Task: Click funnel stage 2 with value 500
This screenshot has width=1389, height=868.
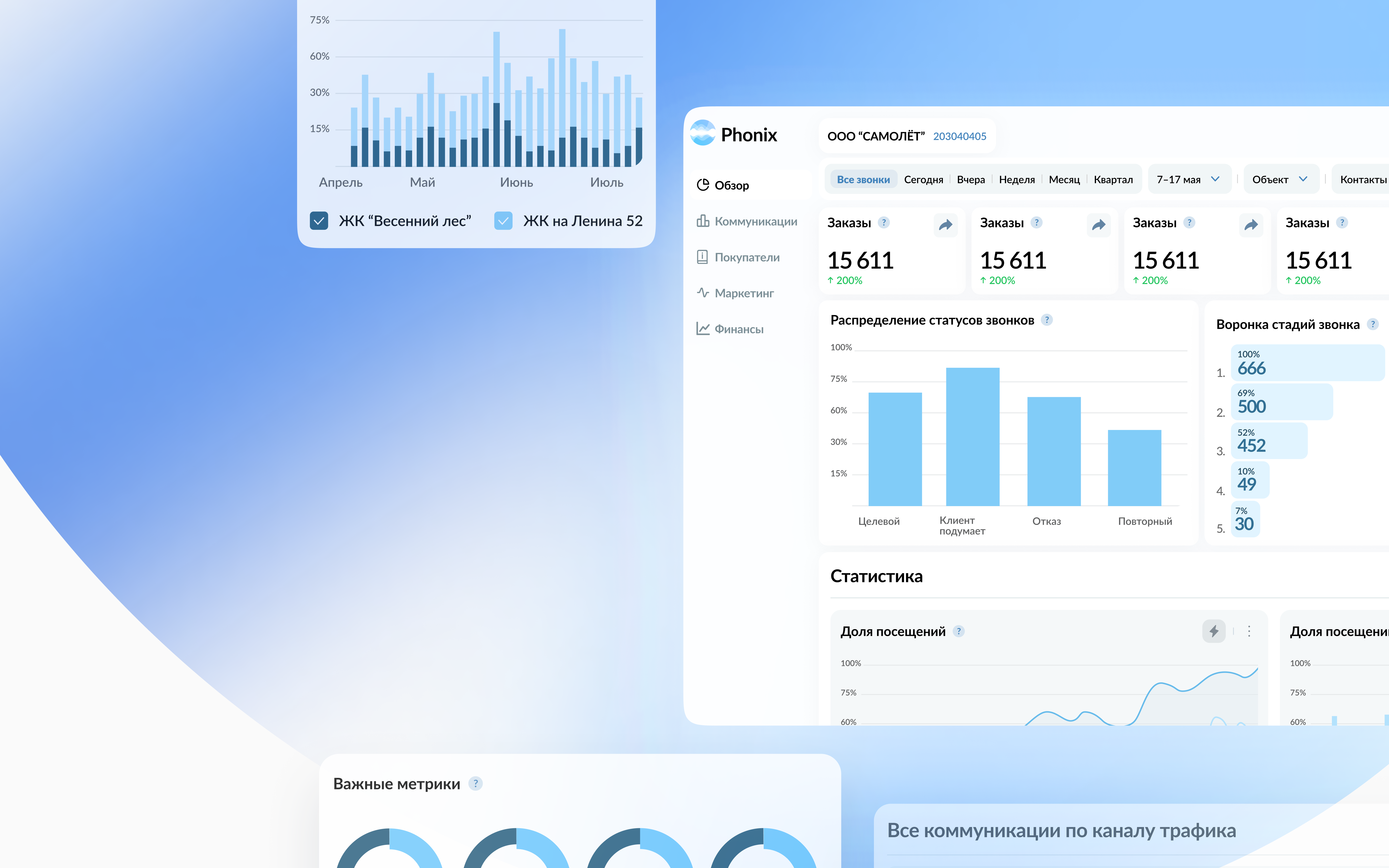Action: [1282, 402]
